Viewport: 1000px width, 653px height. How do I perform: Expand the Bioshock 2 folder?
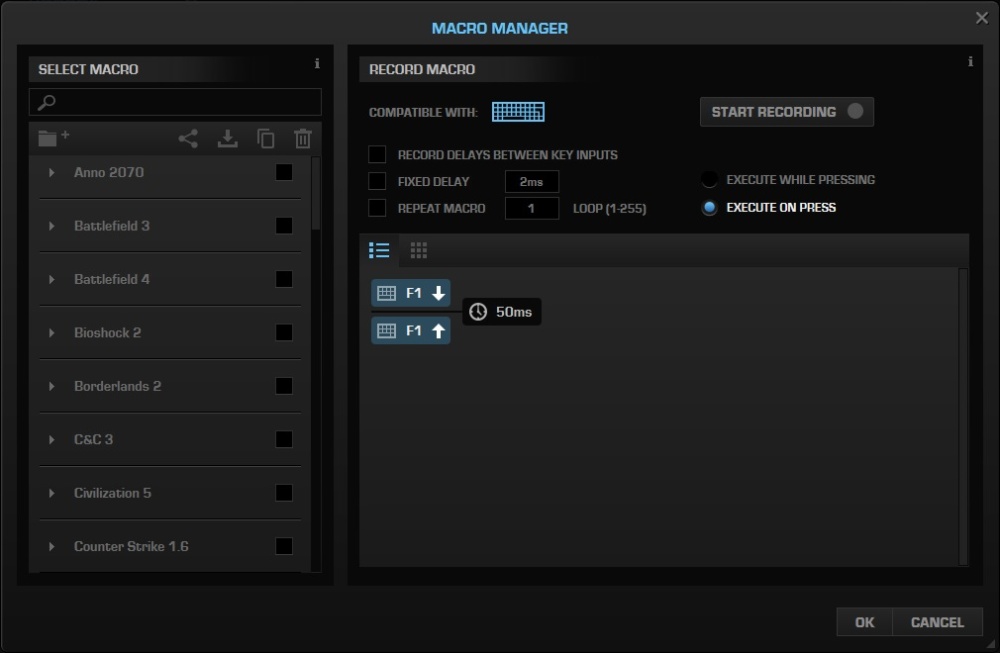point(52,332)
